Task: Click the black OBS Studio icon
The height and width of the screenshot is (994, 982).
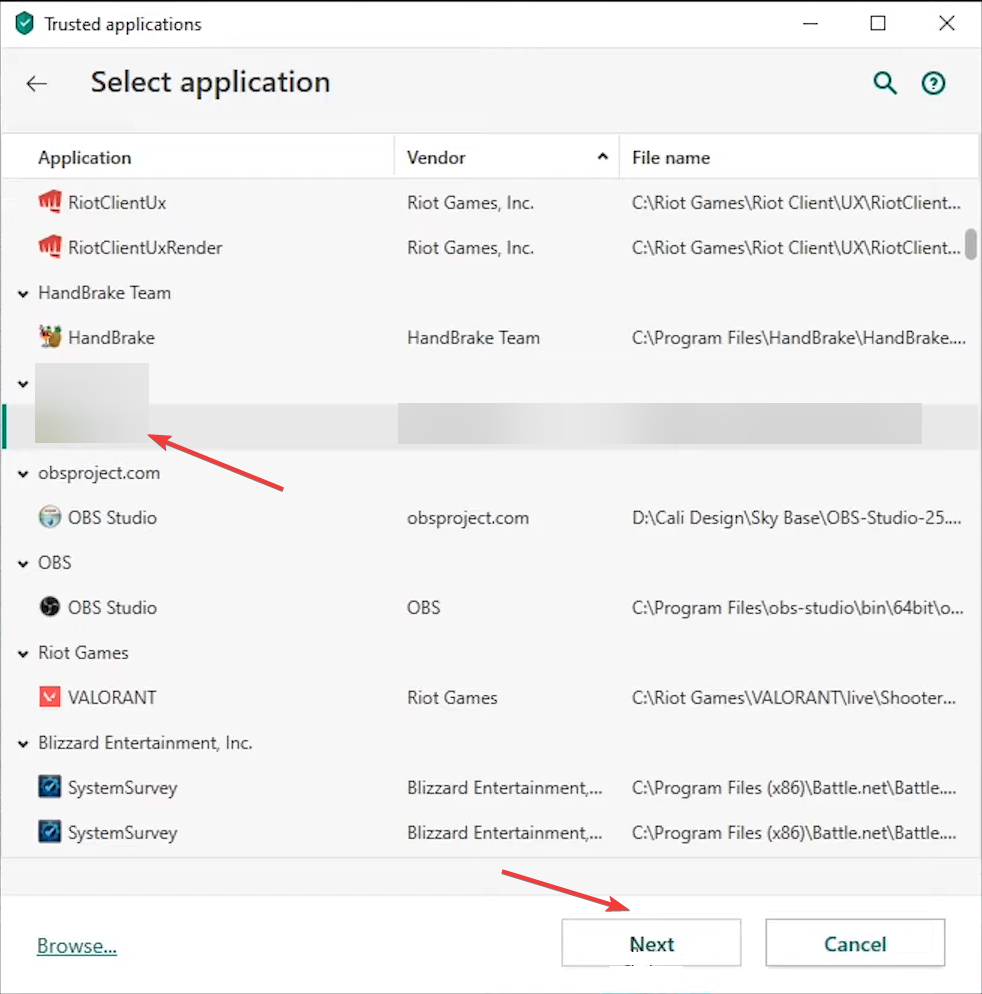Action: click(x=50, y=607)
